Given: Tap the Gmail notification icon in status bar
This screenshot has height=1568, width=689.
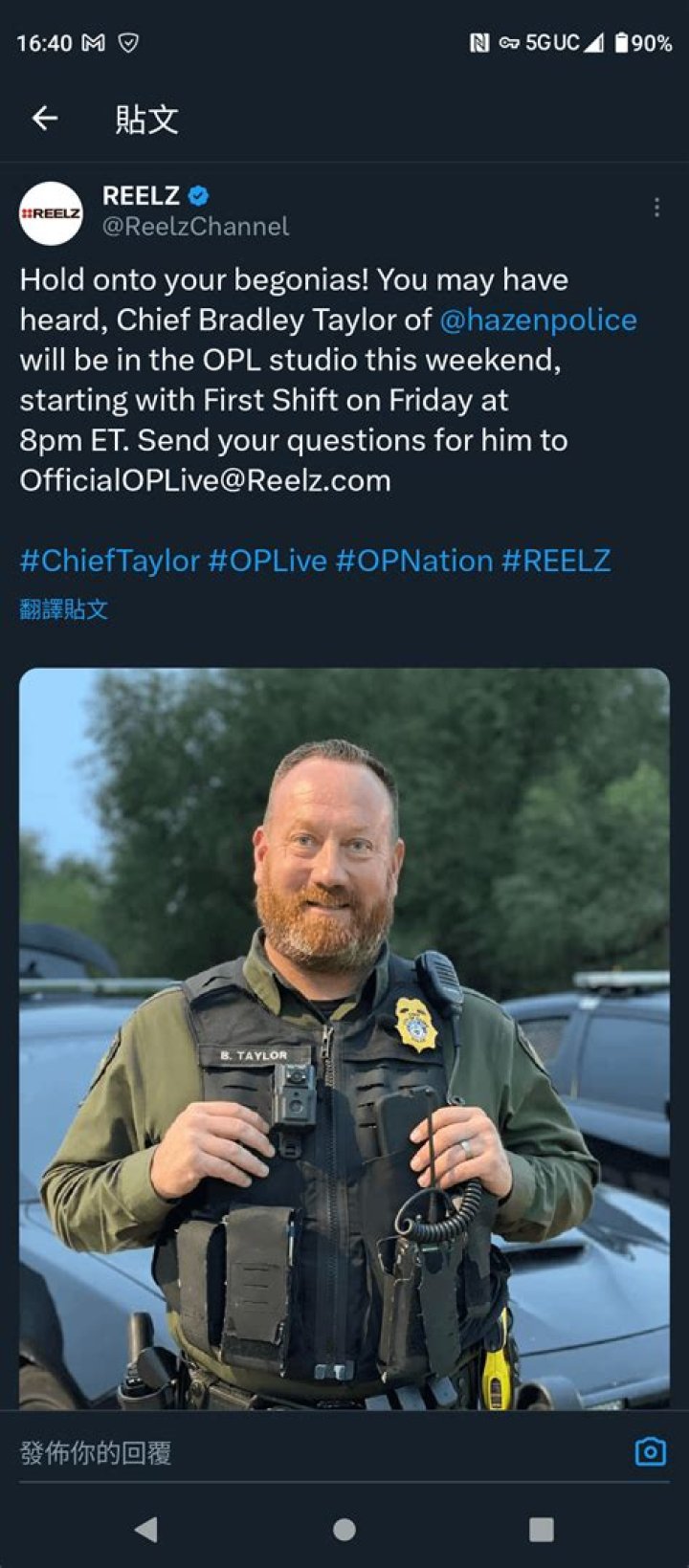Looking at the screenshot, I should tap(93, 43).
